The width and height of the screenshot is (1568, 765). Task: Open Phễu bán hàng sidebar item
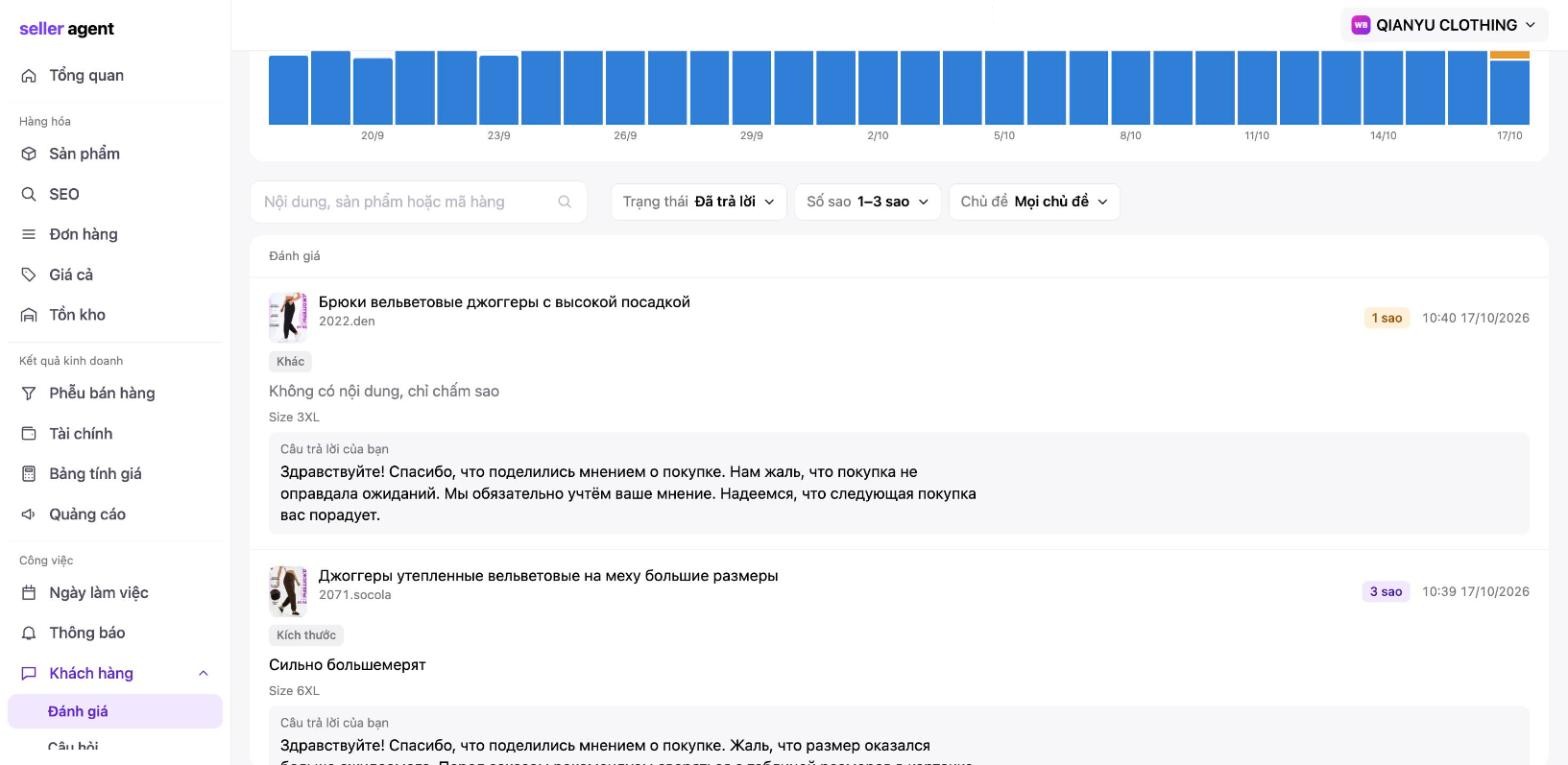(115, 393)
